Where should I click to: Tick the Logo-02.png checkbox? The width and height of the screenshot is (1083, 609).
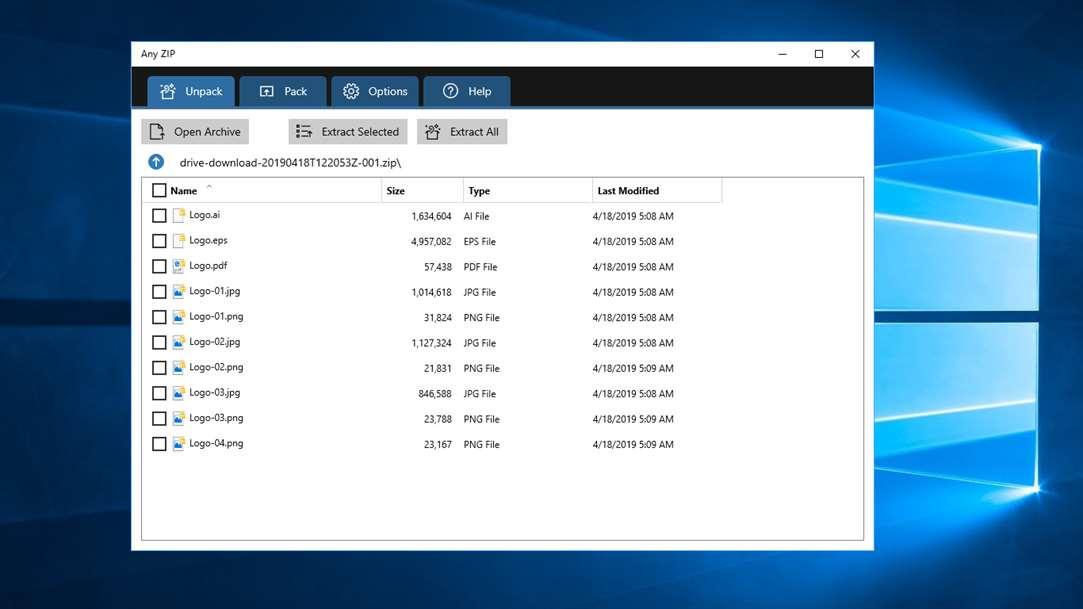159,368
